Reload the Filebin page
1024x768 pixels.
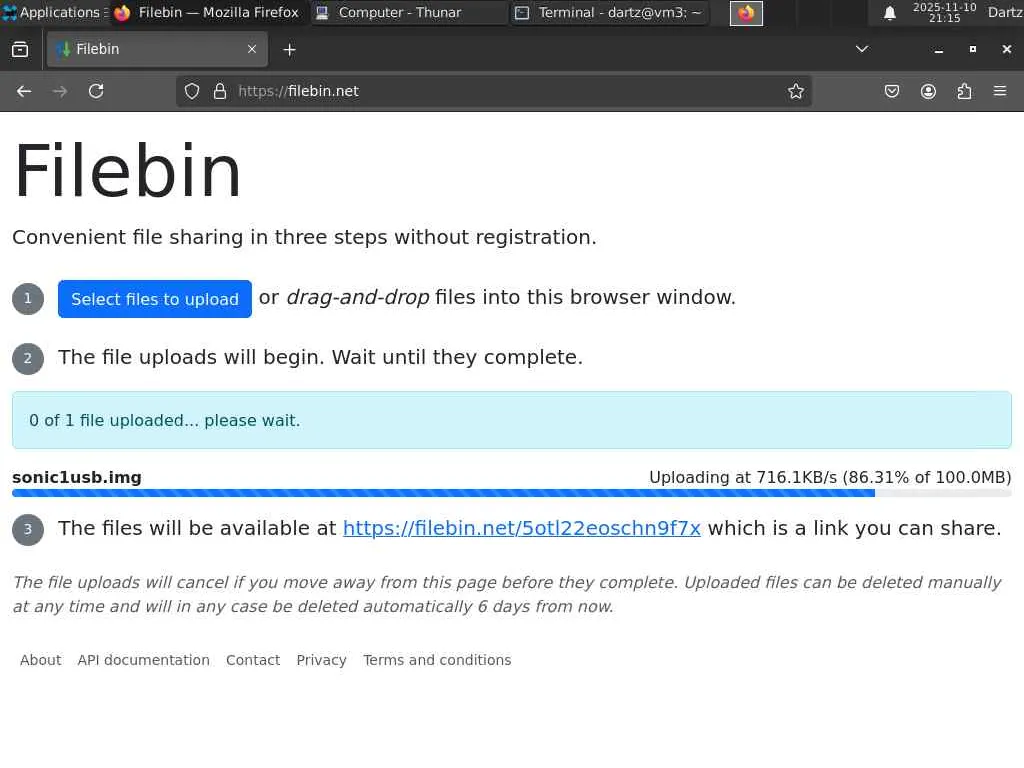[96, 91]
